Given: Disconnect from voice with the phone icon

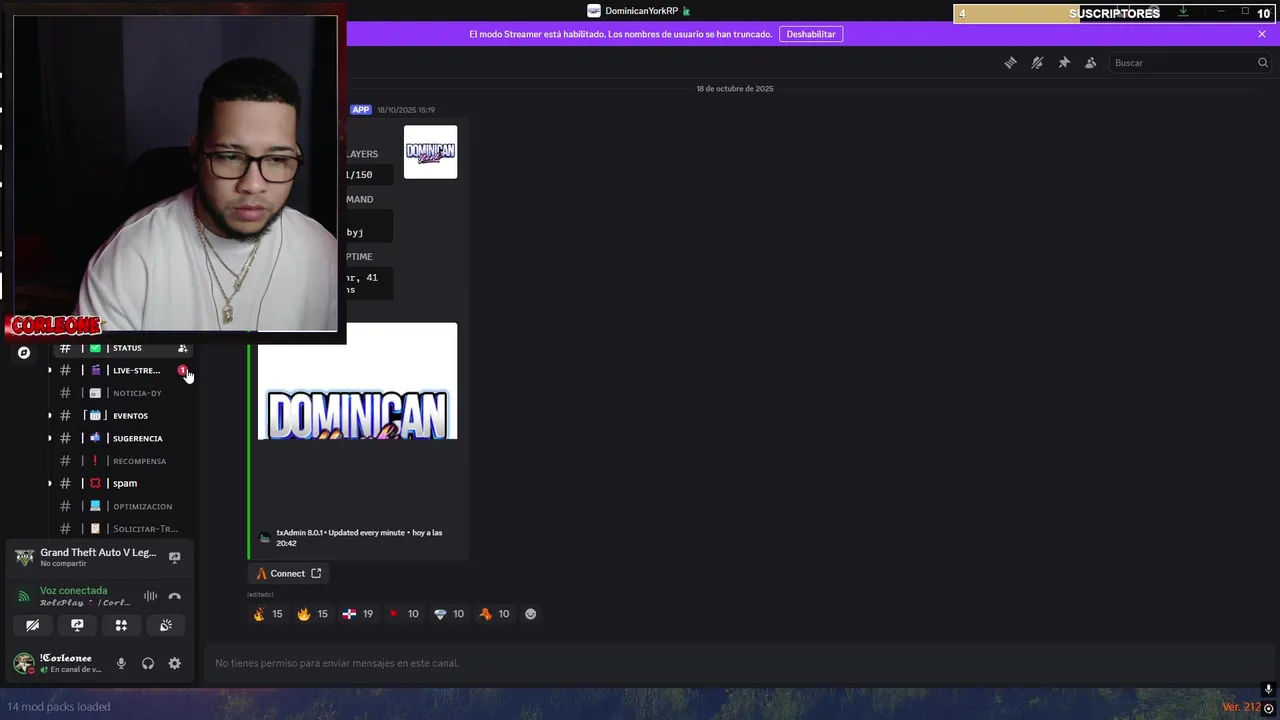Looking at the screenshot, I should 174,596.
